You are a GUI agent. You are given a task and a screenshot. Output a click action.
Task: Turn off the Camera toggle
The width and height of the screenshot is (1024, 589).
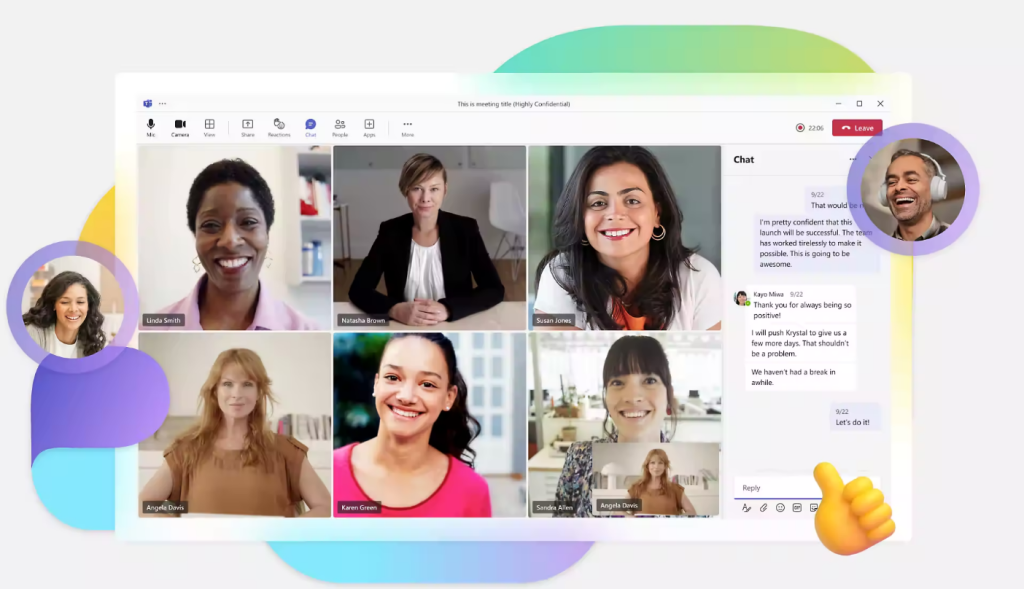point(180,126)
